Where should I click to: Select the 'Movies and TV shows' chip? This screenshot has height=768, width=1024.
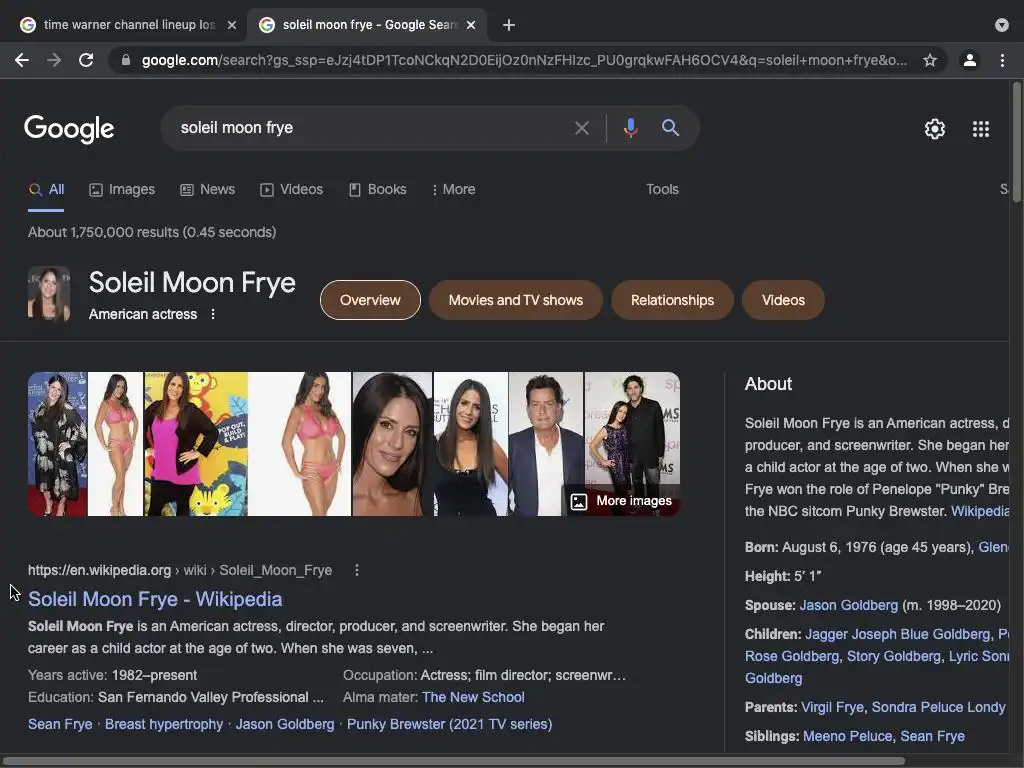tap(515, 300)
